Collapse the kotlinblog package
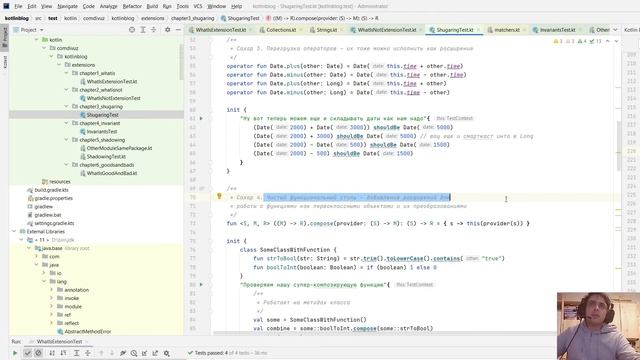Image resolution: width=640 pixels, height=360 pixels. [x=51, y=57]
